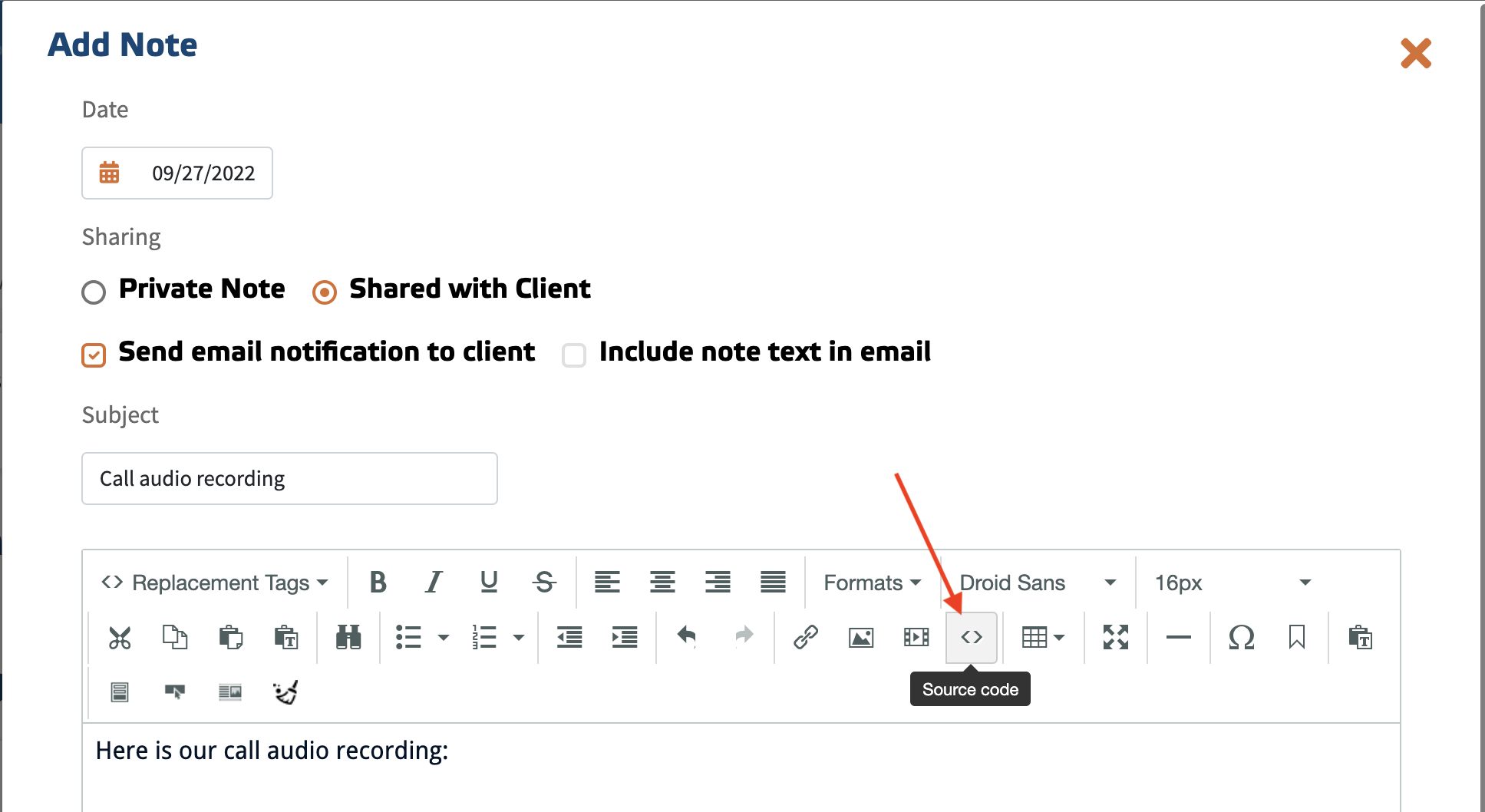Apply Bold formatting button

click(x=378, y=583)
